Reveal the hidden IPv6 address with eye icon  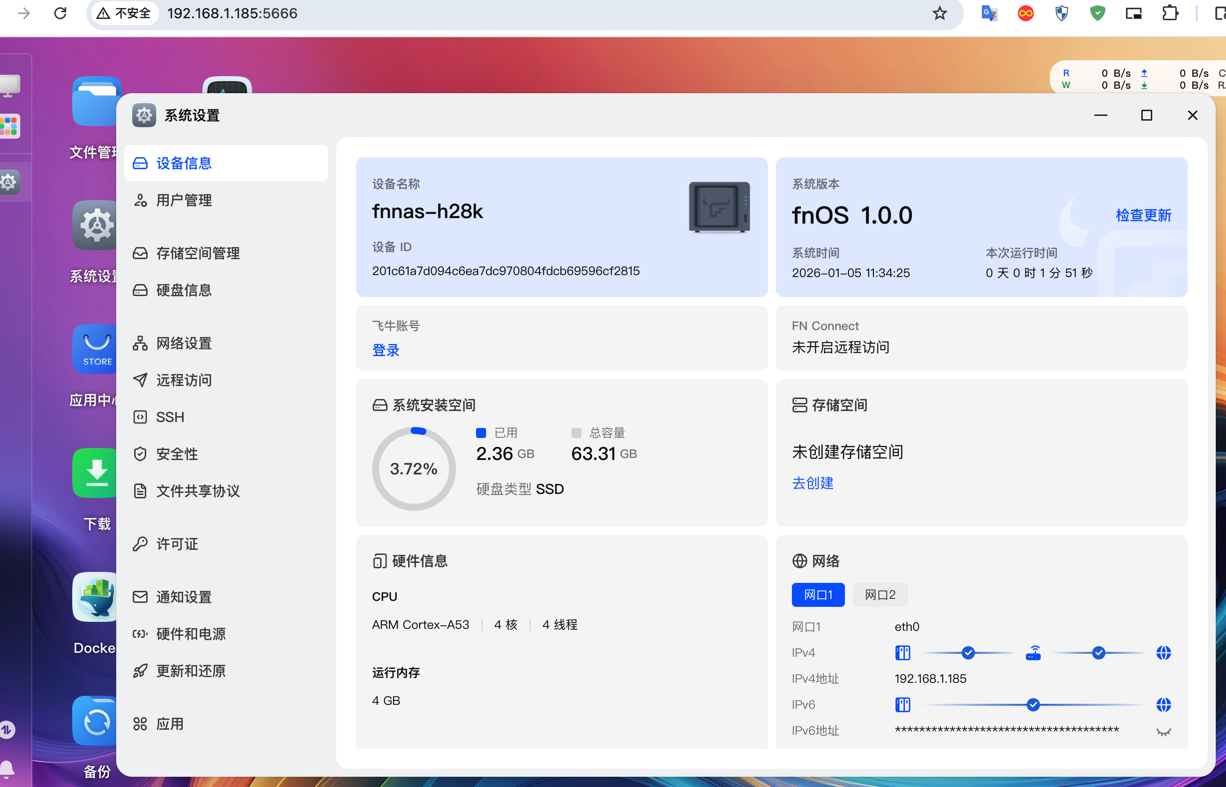1163,731
